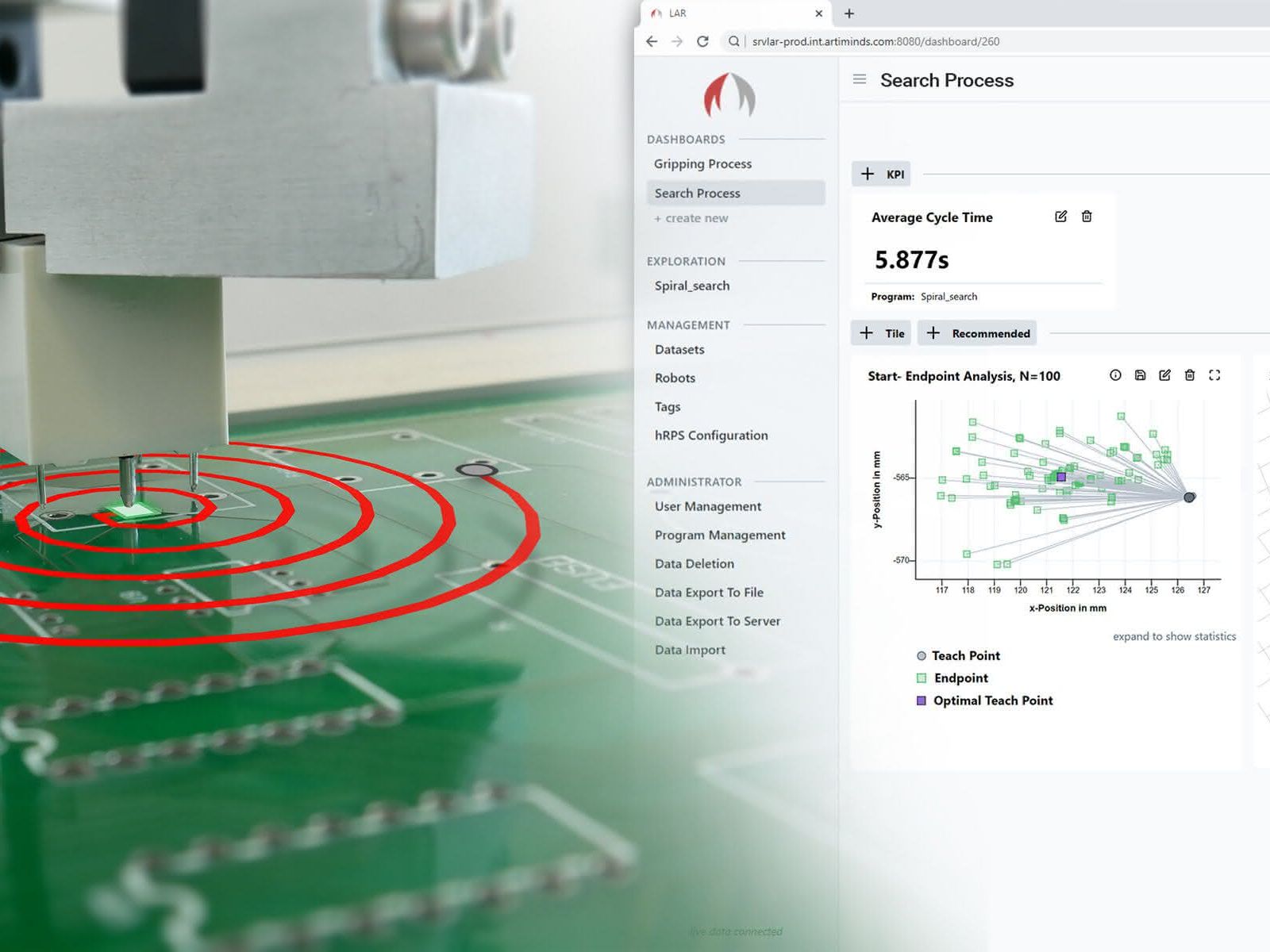
Task: Go forward with the browser forward arrow
Action: [677, 41]
